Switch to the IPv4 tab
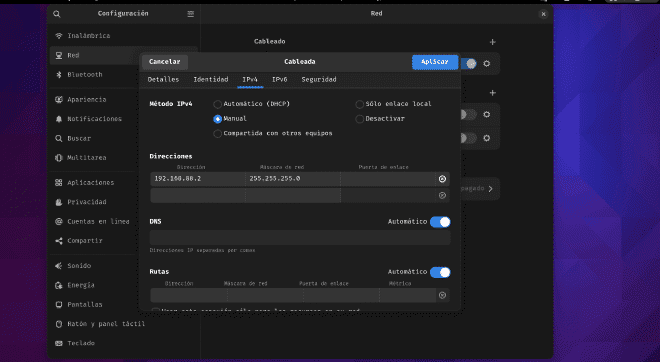The height and width of the screenshot is (362, 660). pyautogui.click(x=250, y=79)
